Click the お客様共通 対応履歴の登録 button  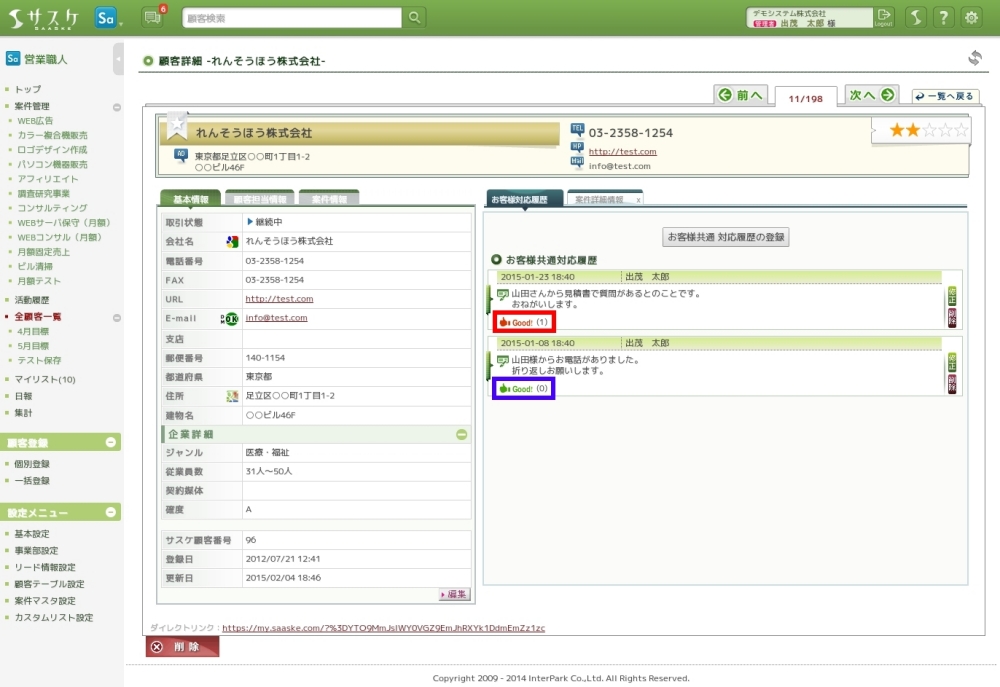point(727,237)
